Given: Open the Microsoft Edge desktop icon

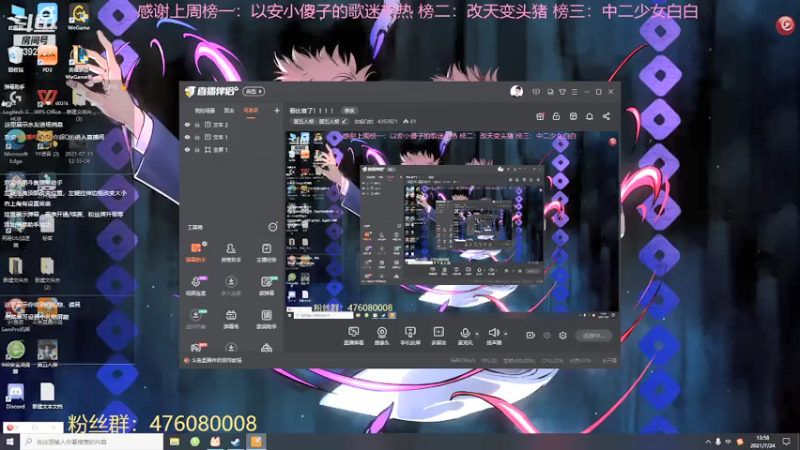Looking at the screenshot, I should coord(16,148).
